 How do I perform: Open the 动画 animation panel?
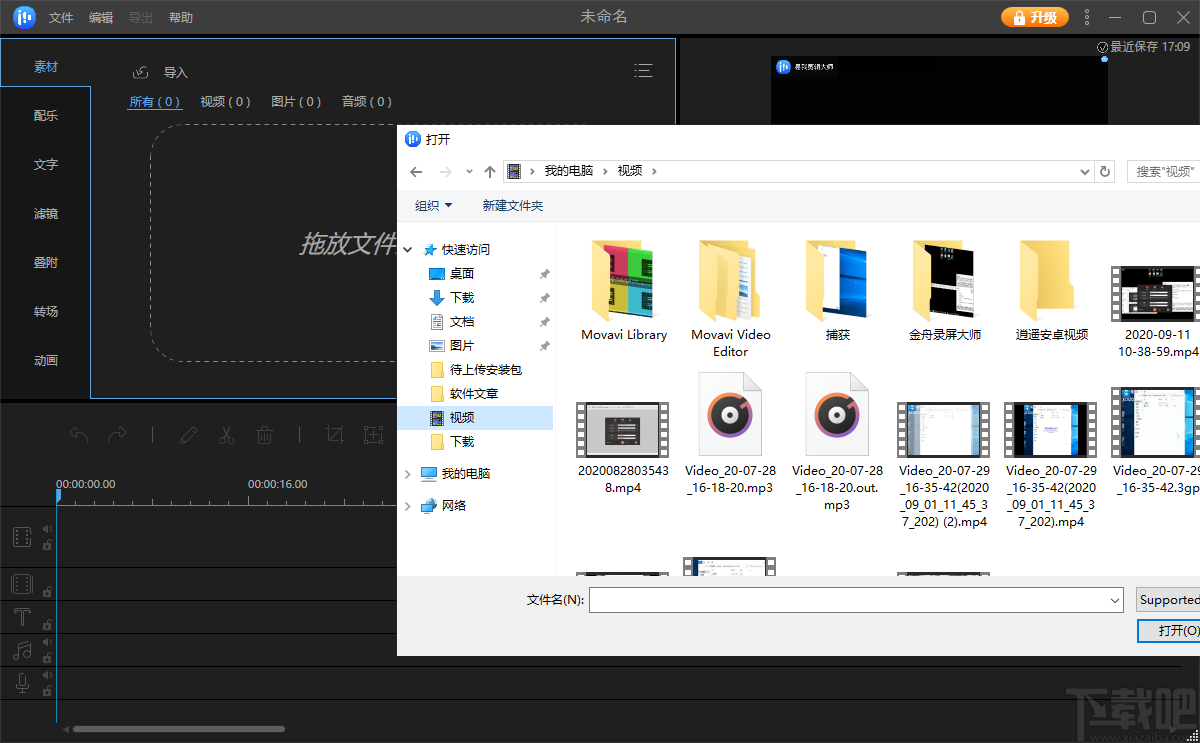point(45,360)
